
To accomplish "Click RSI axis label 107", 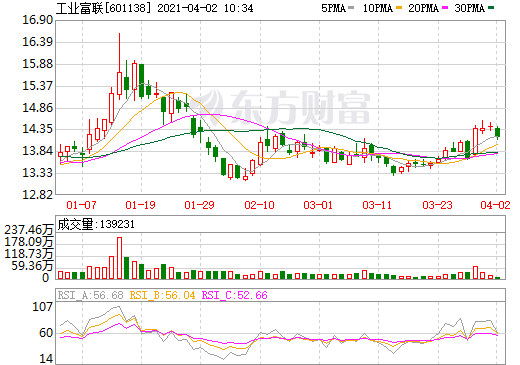I will (x=42, y=307).
